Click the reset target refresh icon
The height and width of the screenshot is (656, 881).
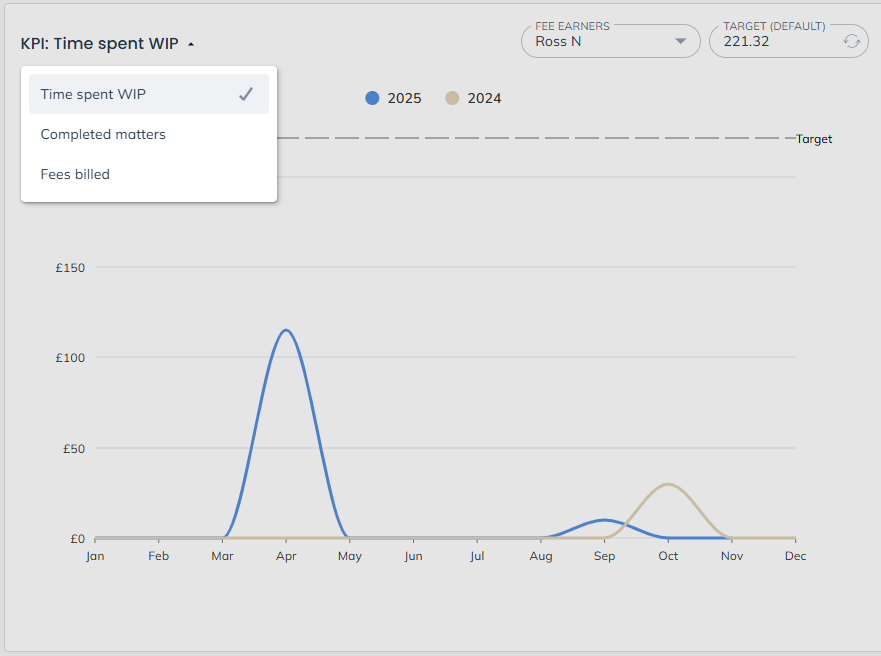(851, 41)
